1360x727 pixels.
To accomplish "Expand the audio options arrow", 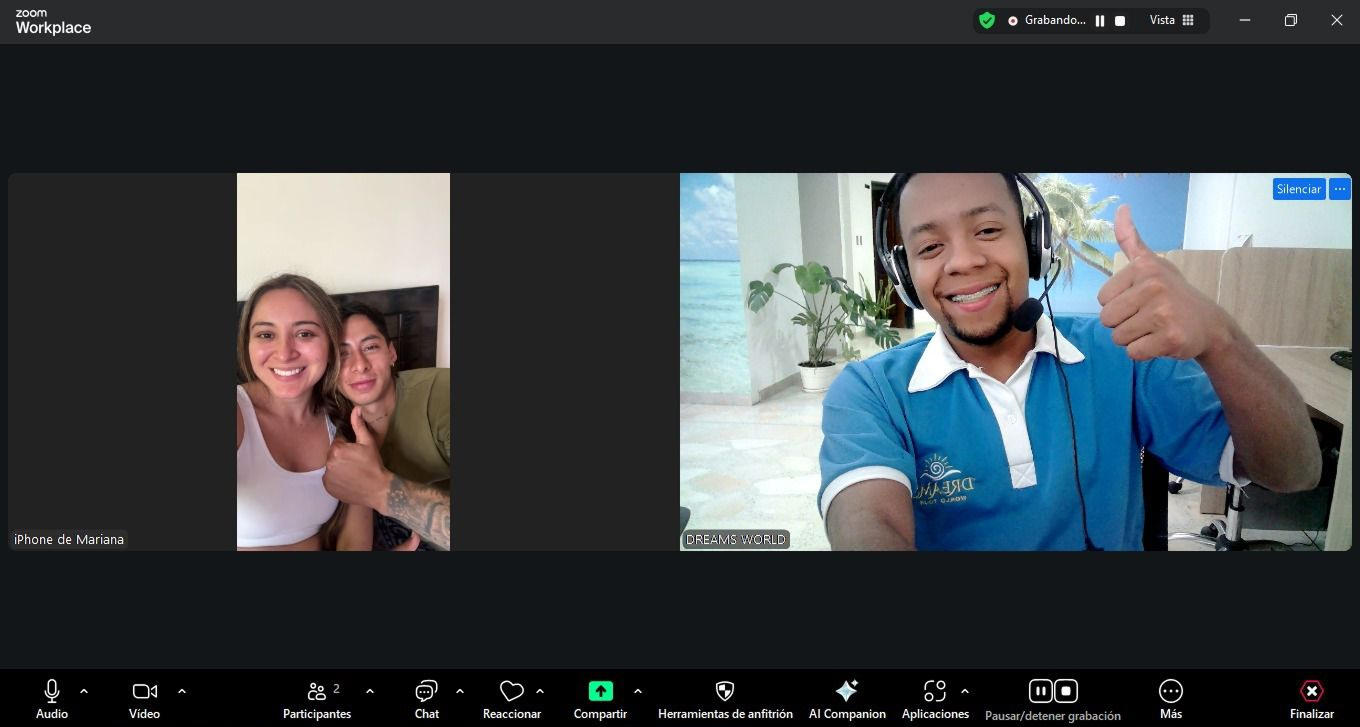I will click(x=84, y=691).
